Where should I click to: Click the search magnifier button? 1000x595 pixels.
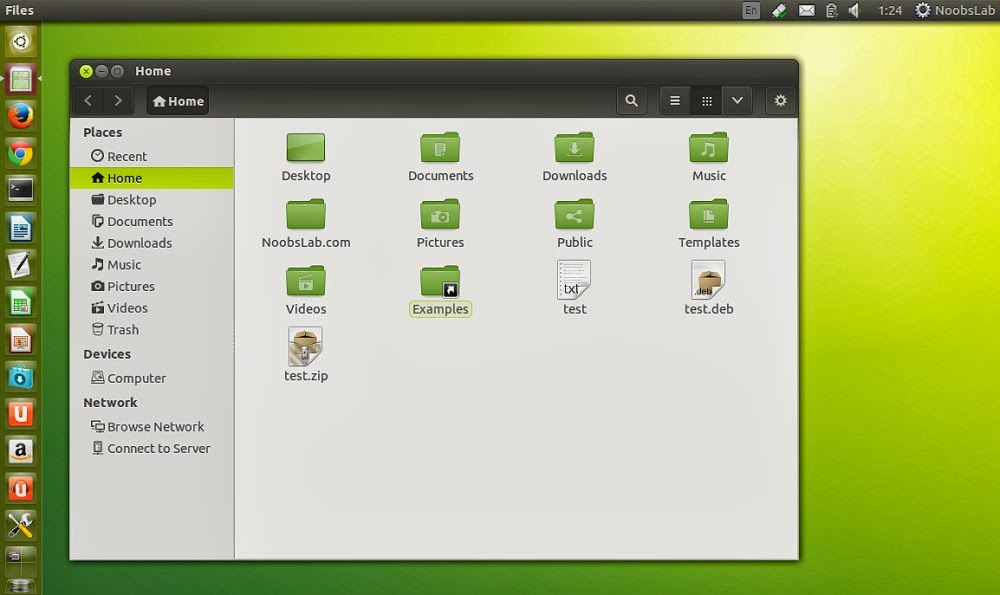631,101
